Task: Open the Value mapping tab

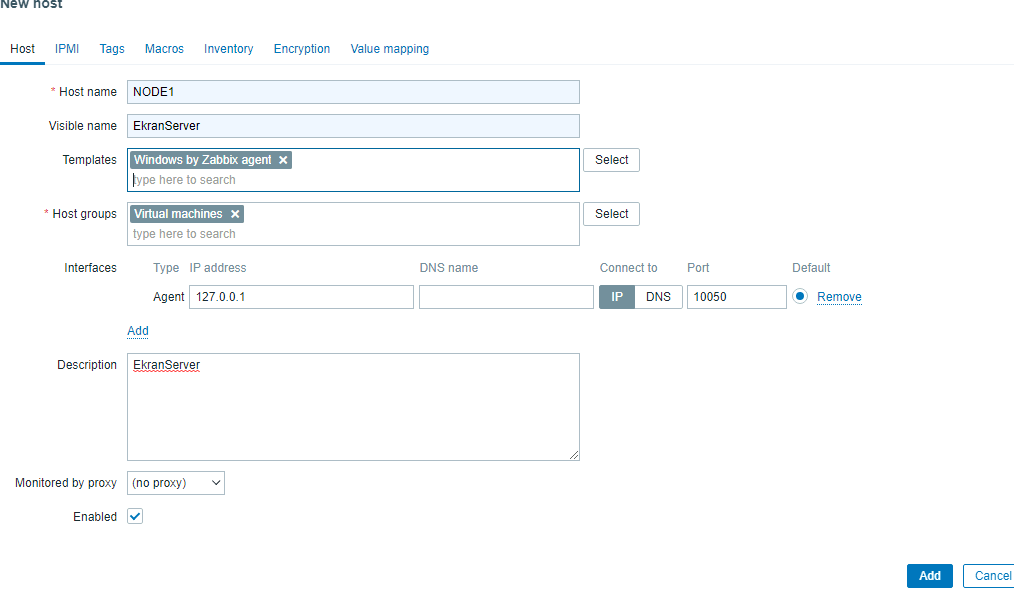Action: [389, 49]
